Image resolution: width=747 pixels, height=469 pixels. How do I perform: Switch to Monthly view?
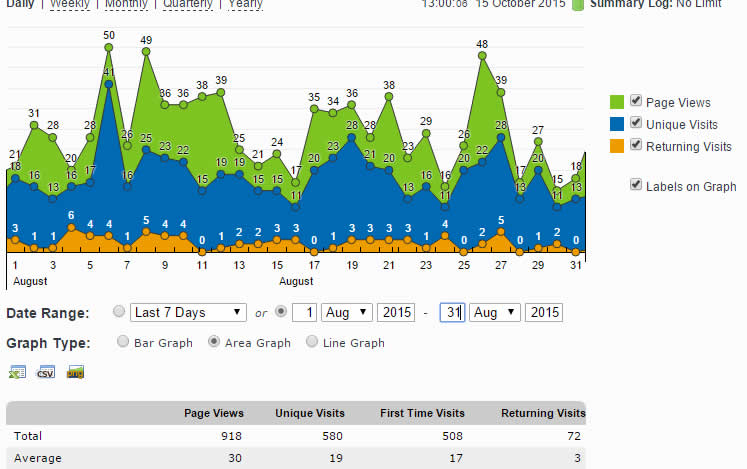tap(126, 4)
